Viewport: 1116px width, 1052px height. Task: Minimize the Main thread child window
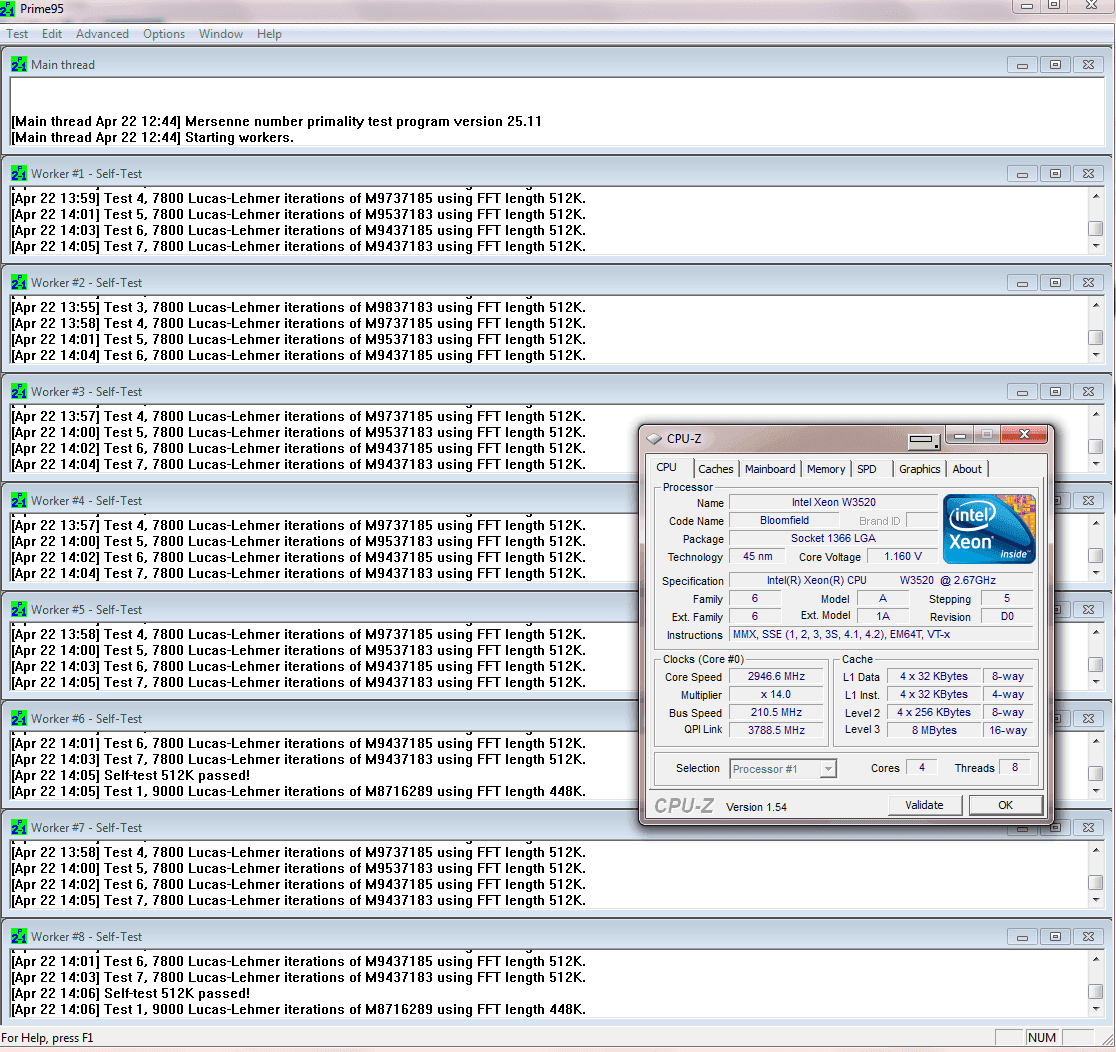[x=1022, y=65]
